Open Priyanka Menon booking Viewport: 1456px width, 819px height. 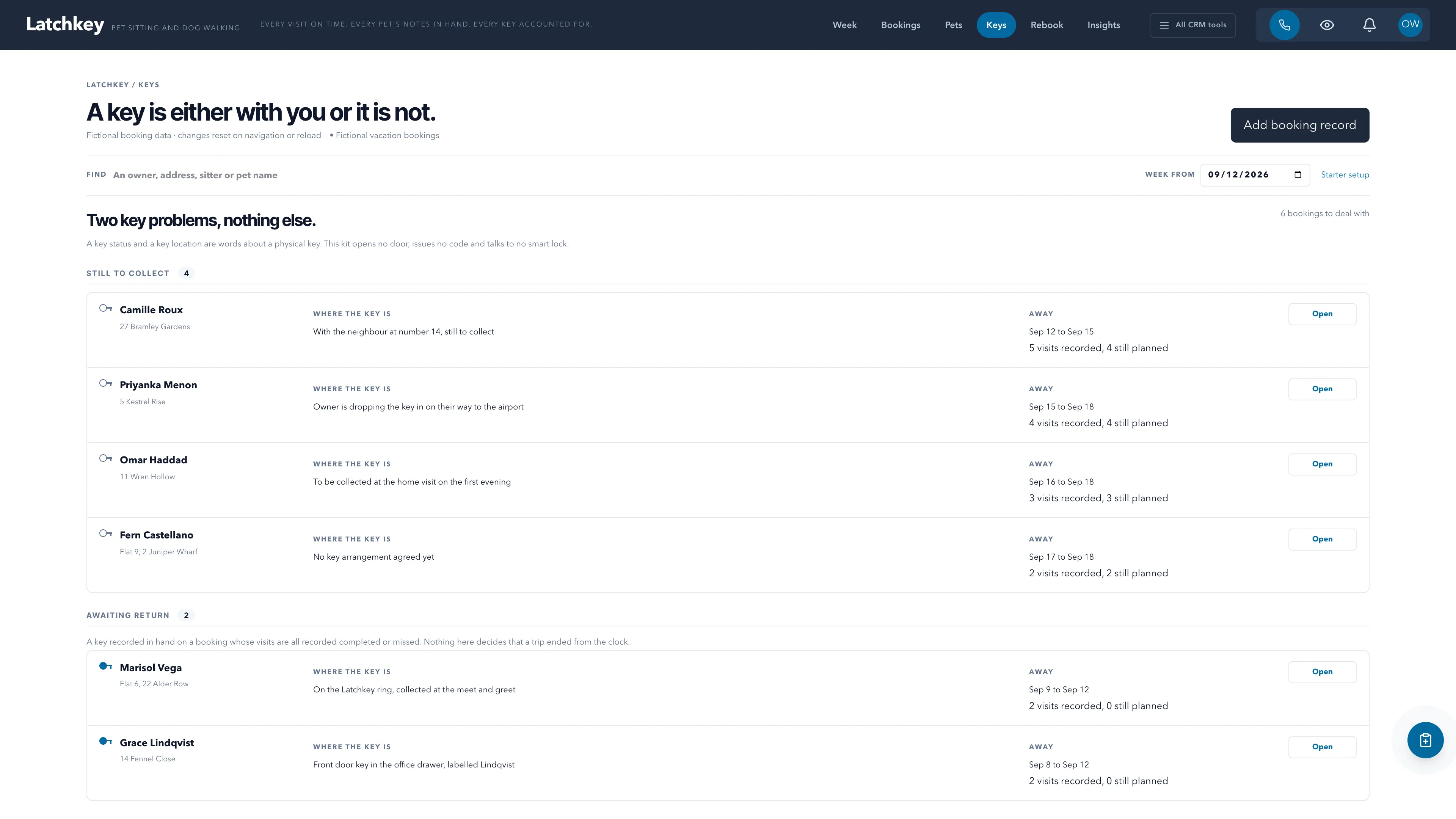[1322, 389]
